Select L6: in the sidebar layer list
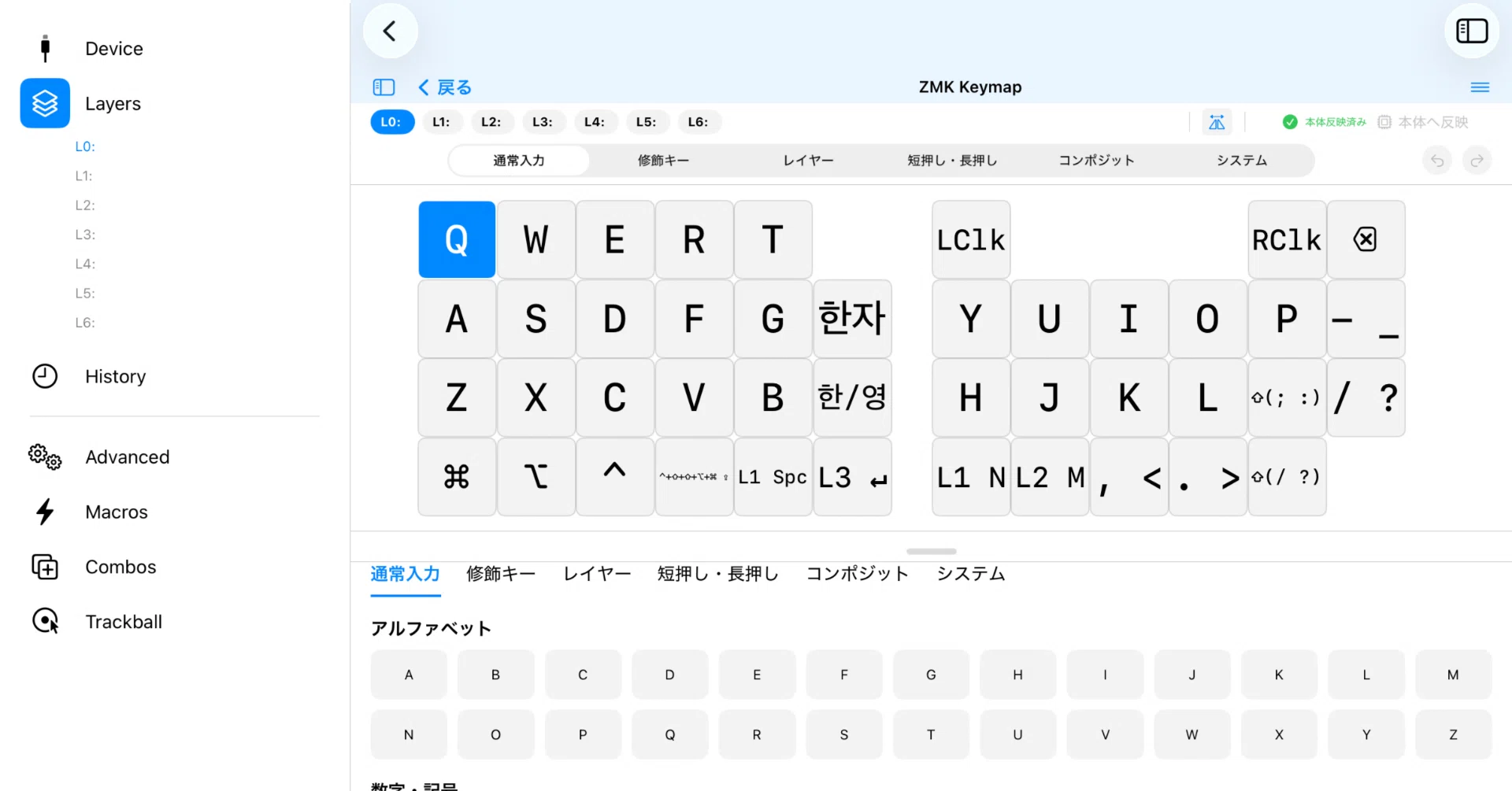The height and width of the screenshot is (791, 1512). [x=85, y=323]
